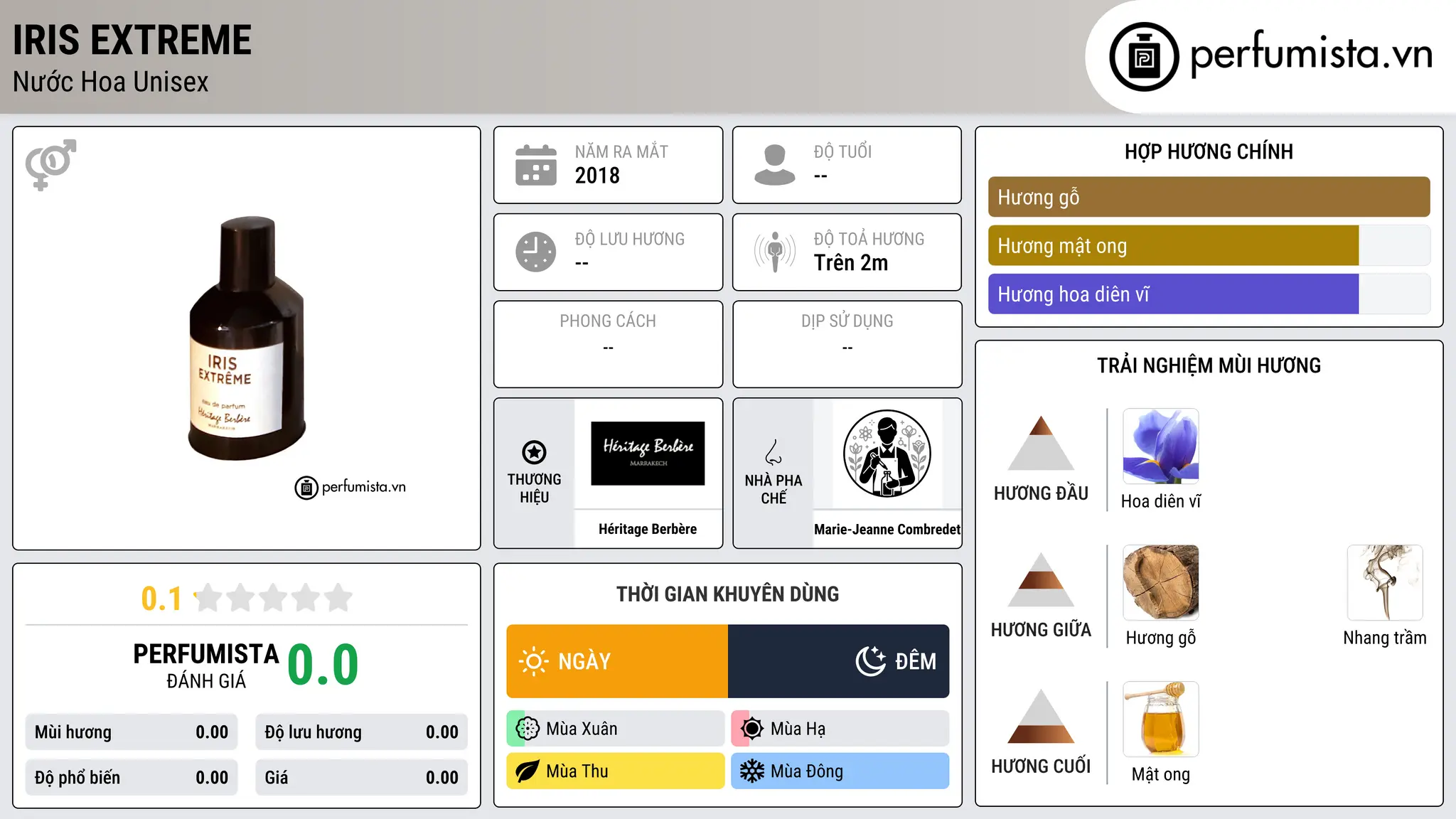
Task: Click the unisex gender symbol icon
Action: (50, 165)
